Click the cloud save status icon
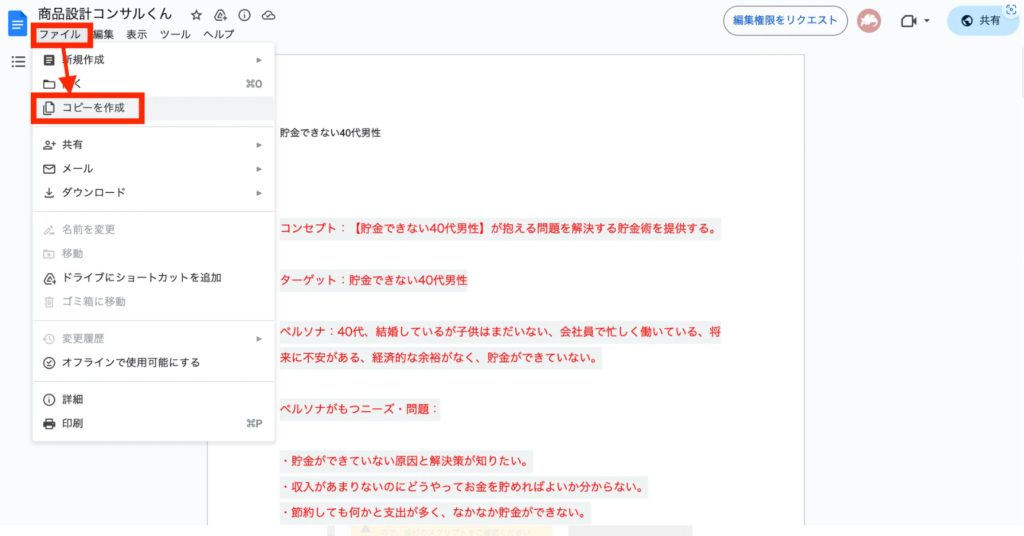The image size is (1024, 536). click(x=268, y=15)
